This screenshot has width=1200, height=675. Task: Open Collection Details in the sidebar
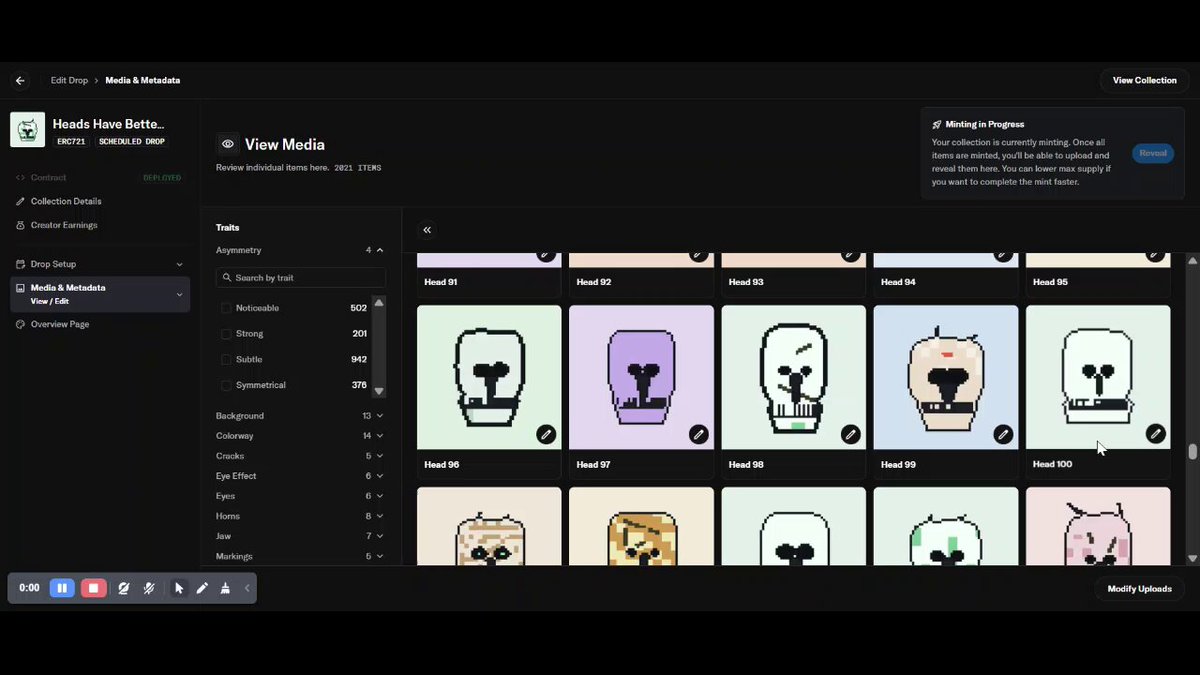pyautogui.click(x=66, y=201)
